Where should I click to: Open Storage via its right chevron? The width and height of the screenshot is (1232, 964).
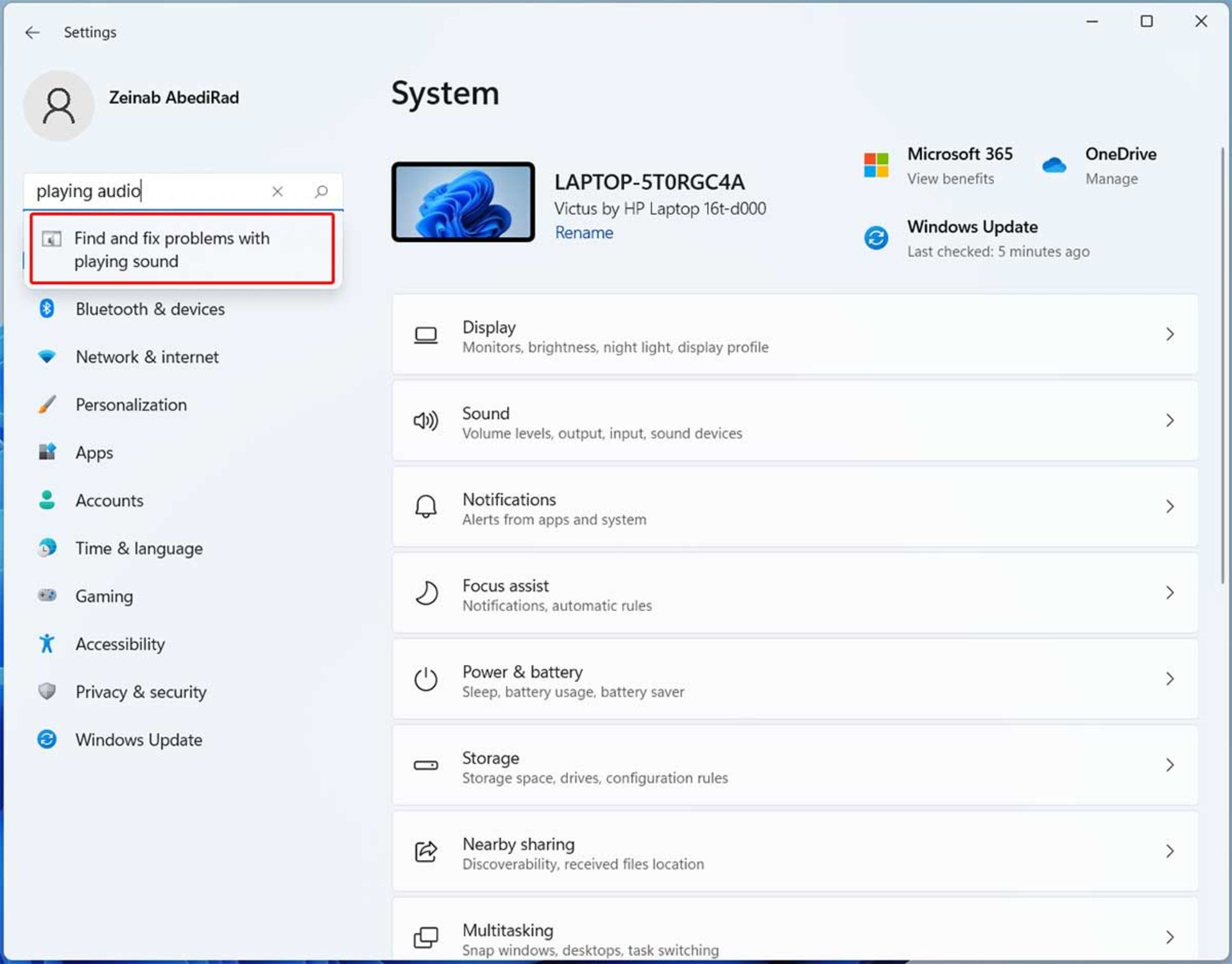tap(1169, 766)
